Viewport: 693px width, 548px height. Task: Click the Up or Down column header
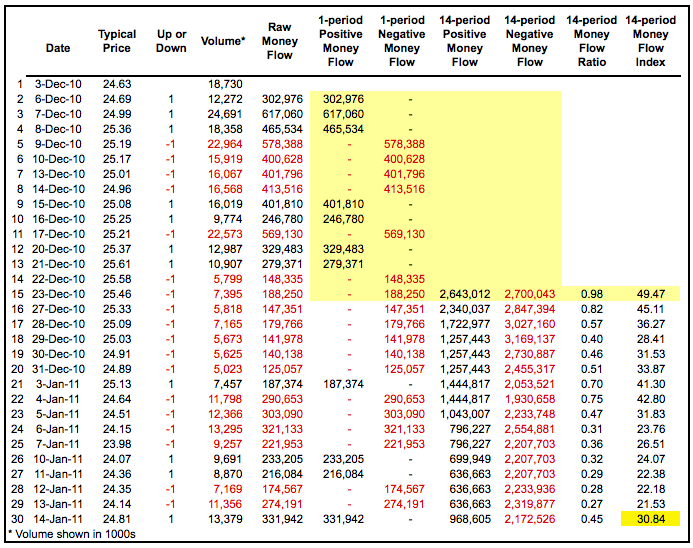coord(171,41)
